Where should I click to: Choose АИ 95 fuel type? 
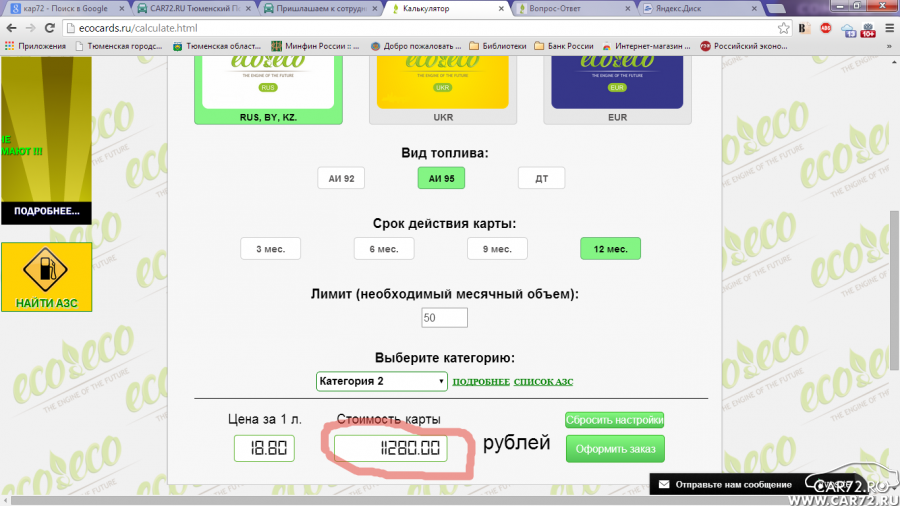[441, 178]
